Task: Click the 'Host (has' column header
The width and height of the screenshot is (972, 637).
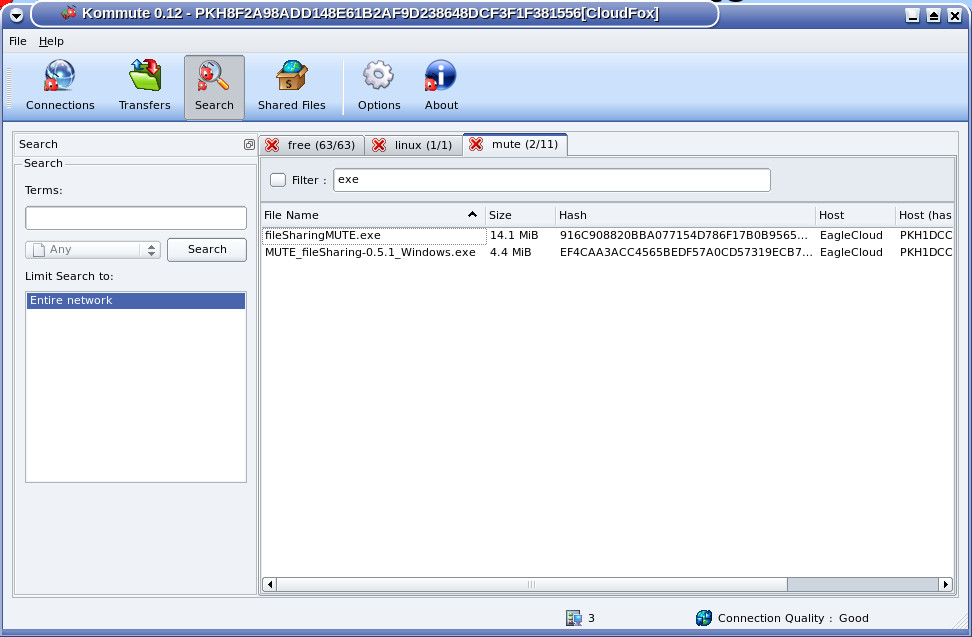Action: (924, 215)
